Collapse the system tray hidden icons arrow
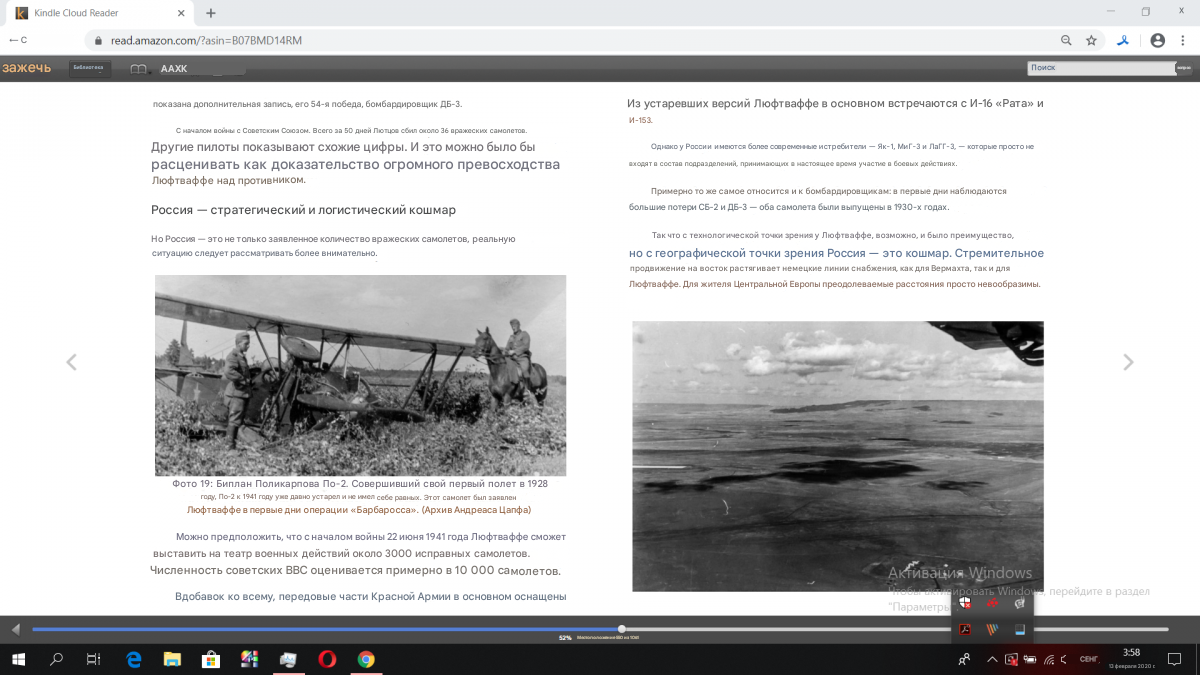This screenshot has height=675, width=1200. [x=992, y=659]
